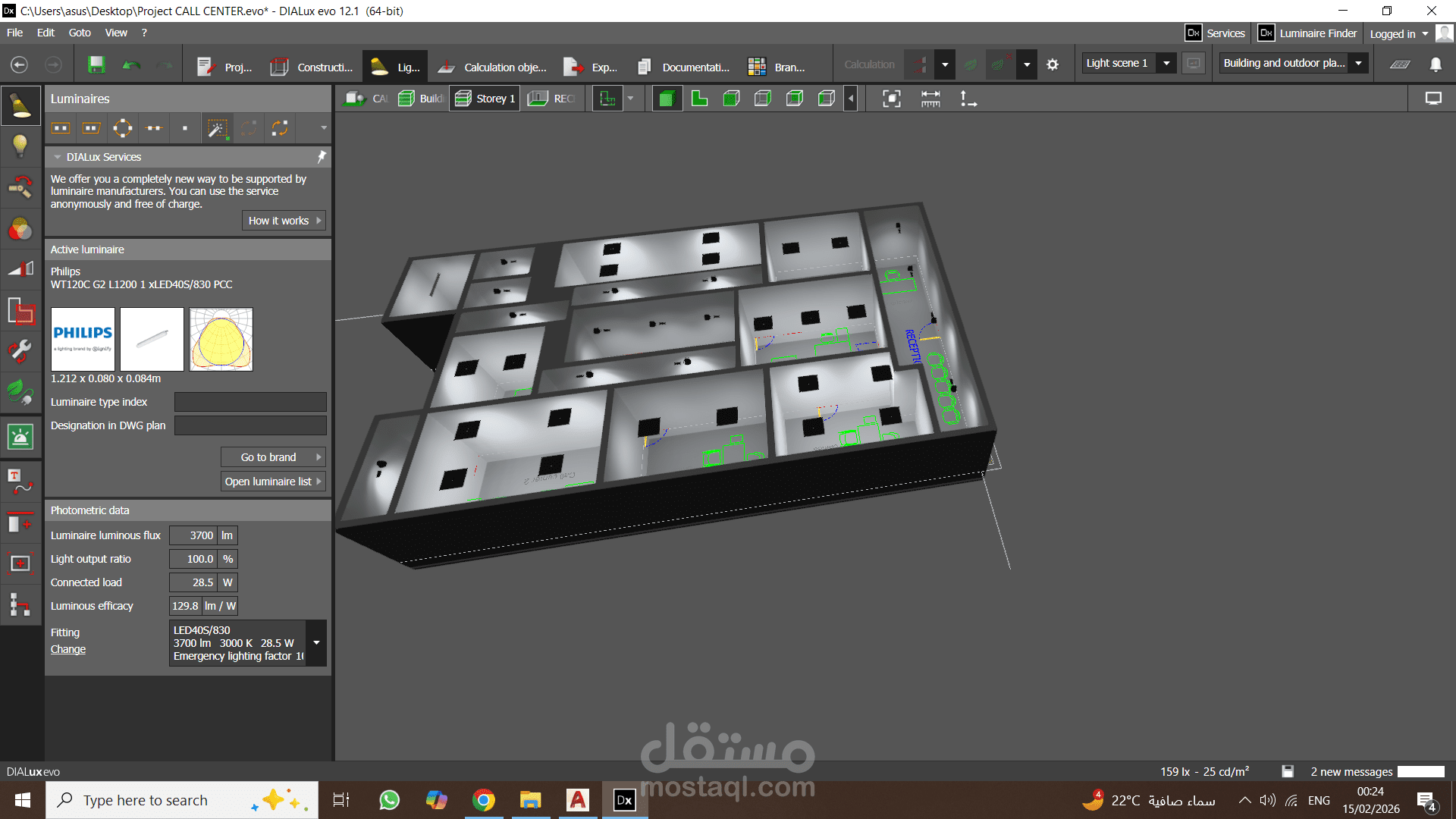
Task: Click the Luminaire type index input field
Action: (250, 402)
